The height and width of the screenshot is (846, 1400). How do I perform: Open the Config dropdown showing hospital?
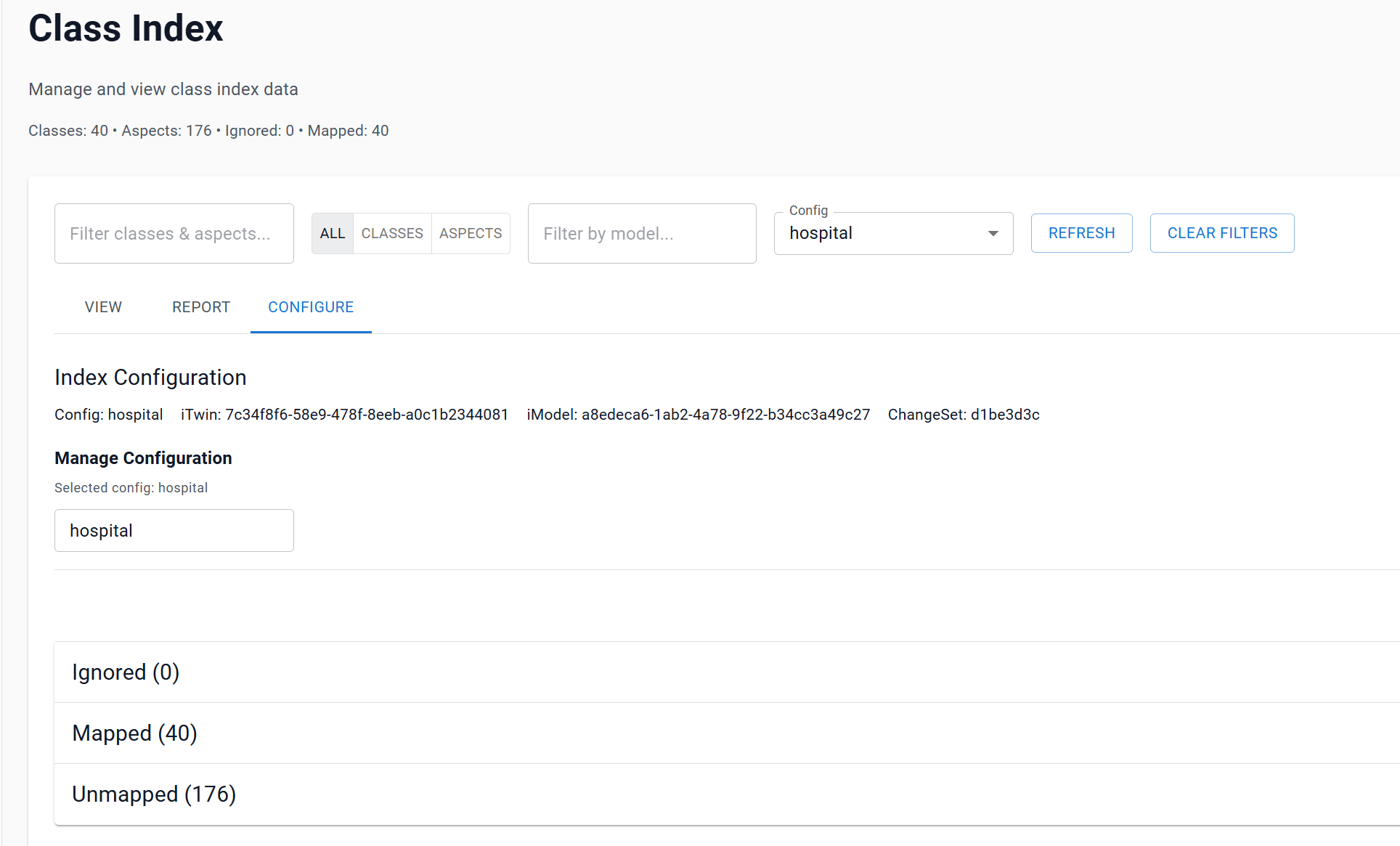pyautogui.click(x=893, y=233)
